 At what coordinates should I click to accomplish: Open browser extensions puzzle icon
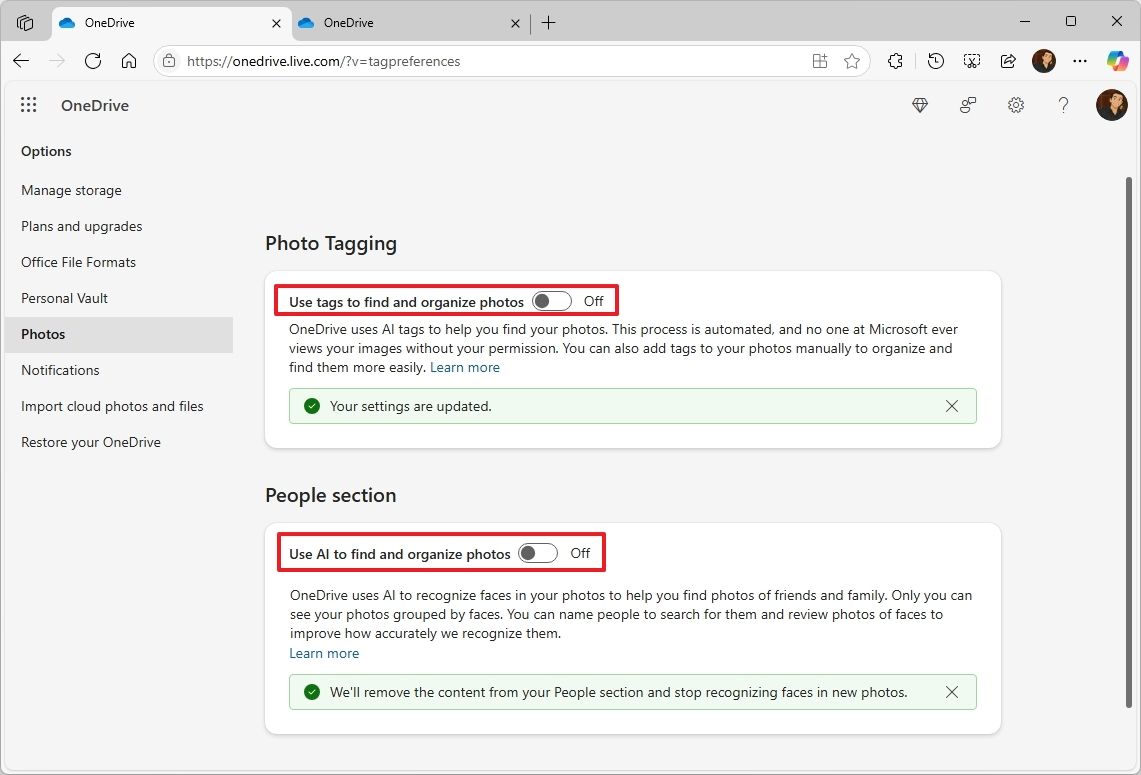pyautogui.click(x=895, y=61)
